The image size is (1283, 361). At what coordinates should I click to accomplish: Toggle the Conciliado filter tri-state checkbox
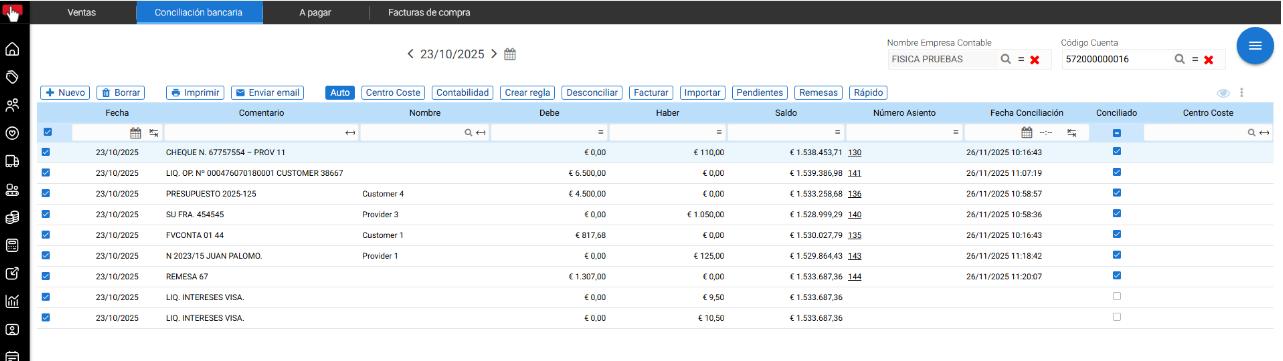[1117, 132]
